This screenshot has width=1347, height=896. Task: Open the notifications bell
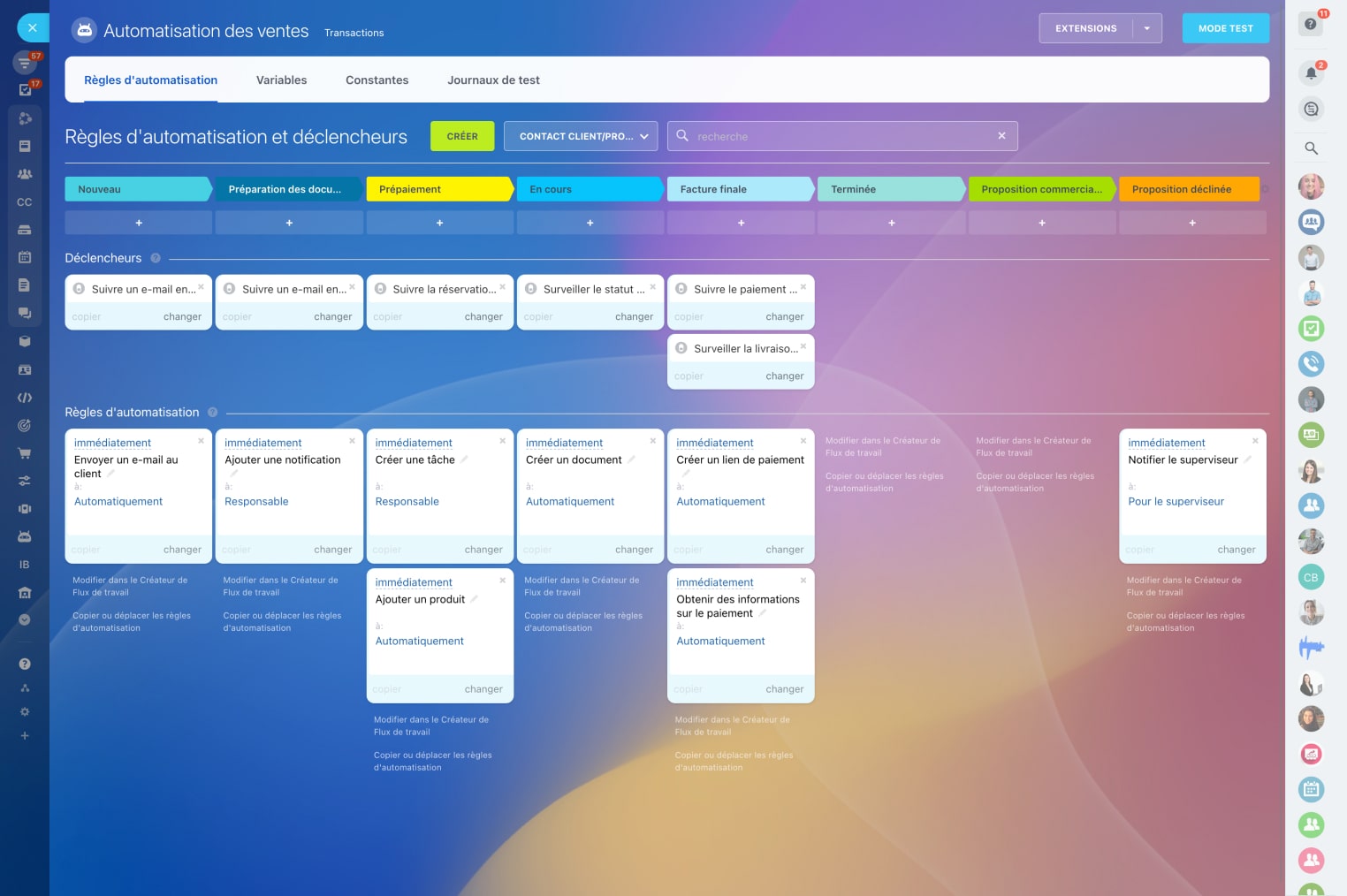click(x=1311, y=73)
